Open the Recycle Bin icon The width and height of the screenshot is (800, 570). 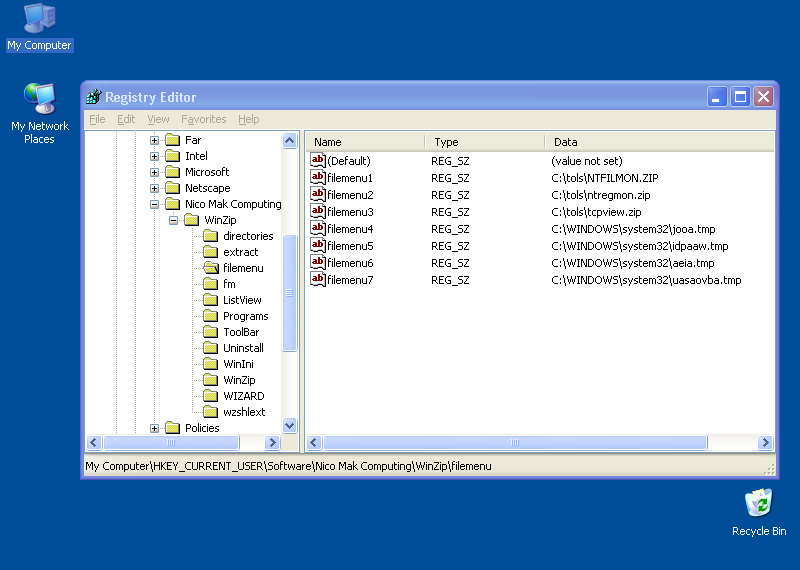pyautogui.click(x=759, y=512)
